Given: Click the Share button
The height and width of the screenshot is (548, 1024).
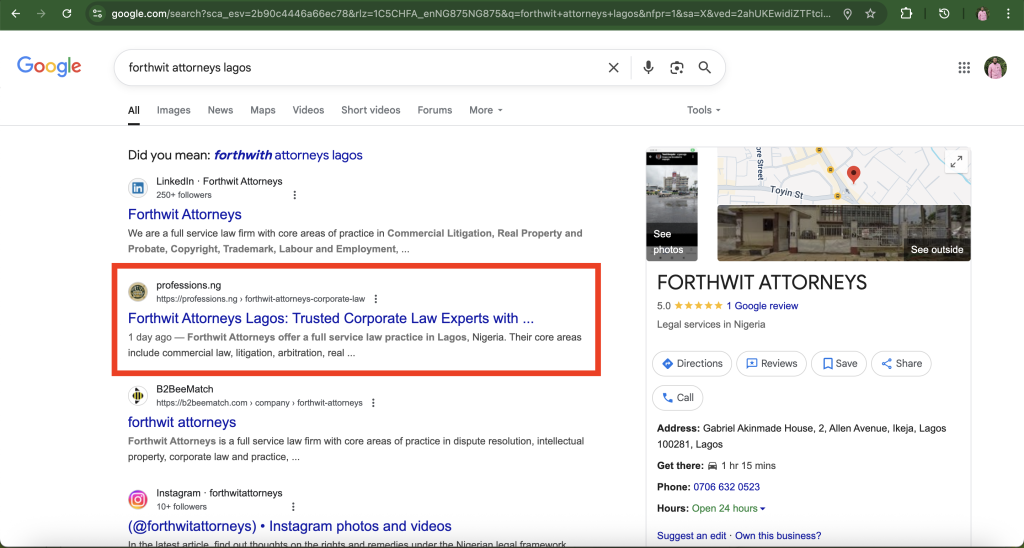Looking at the screenshot, I should click(901, 364).
